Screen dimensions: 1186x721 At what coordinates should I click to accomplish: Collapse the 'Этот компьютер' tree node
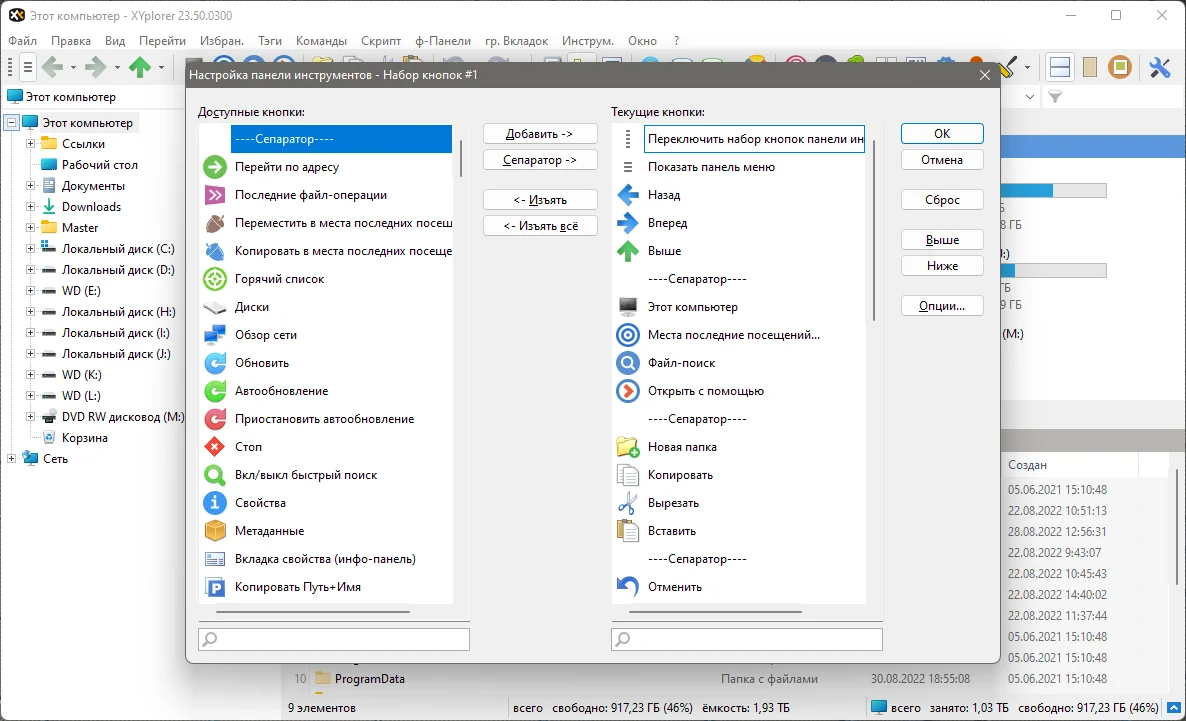point(11,123)
